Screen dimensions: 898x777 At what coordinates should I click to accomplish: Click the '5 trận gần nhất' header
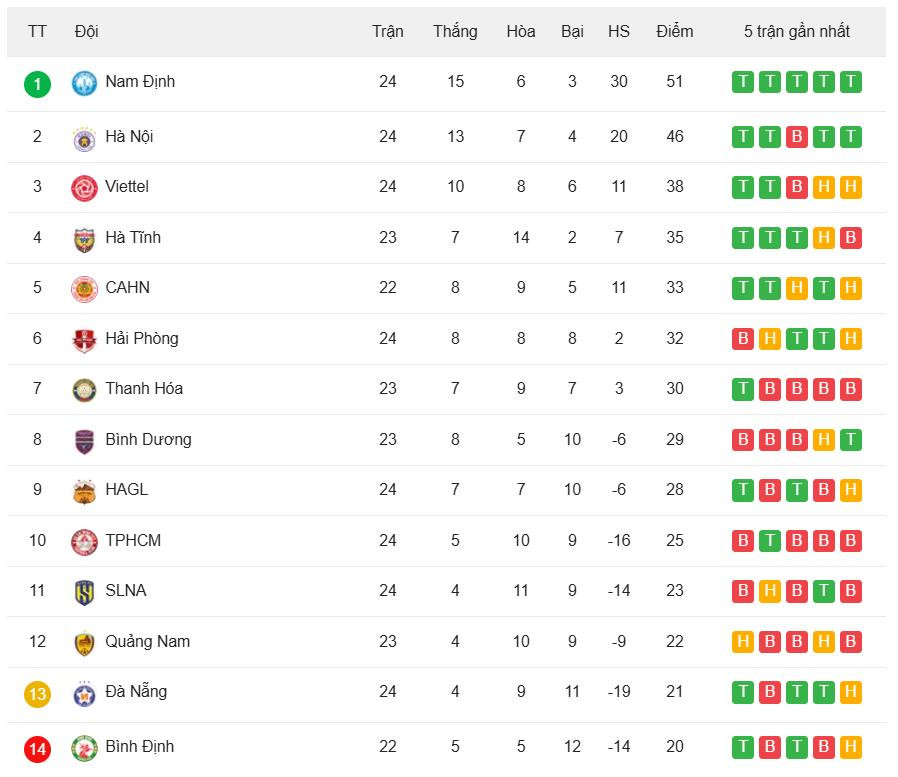(x=797, y=31)
